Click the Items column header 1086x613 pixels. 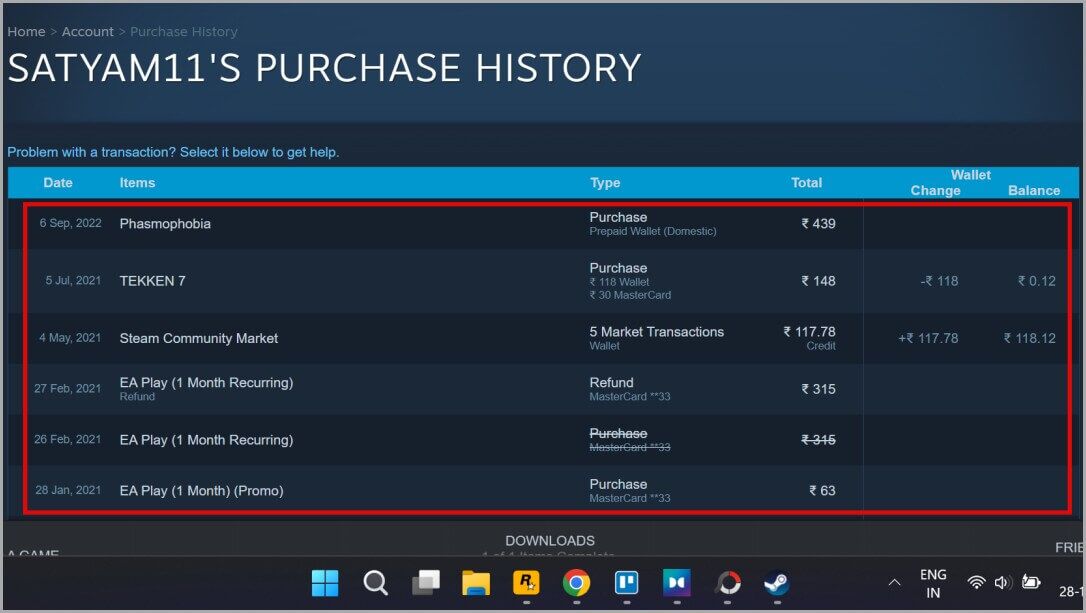[x=137, y=183]
